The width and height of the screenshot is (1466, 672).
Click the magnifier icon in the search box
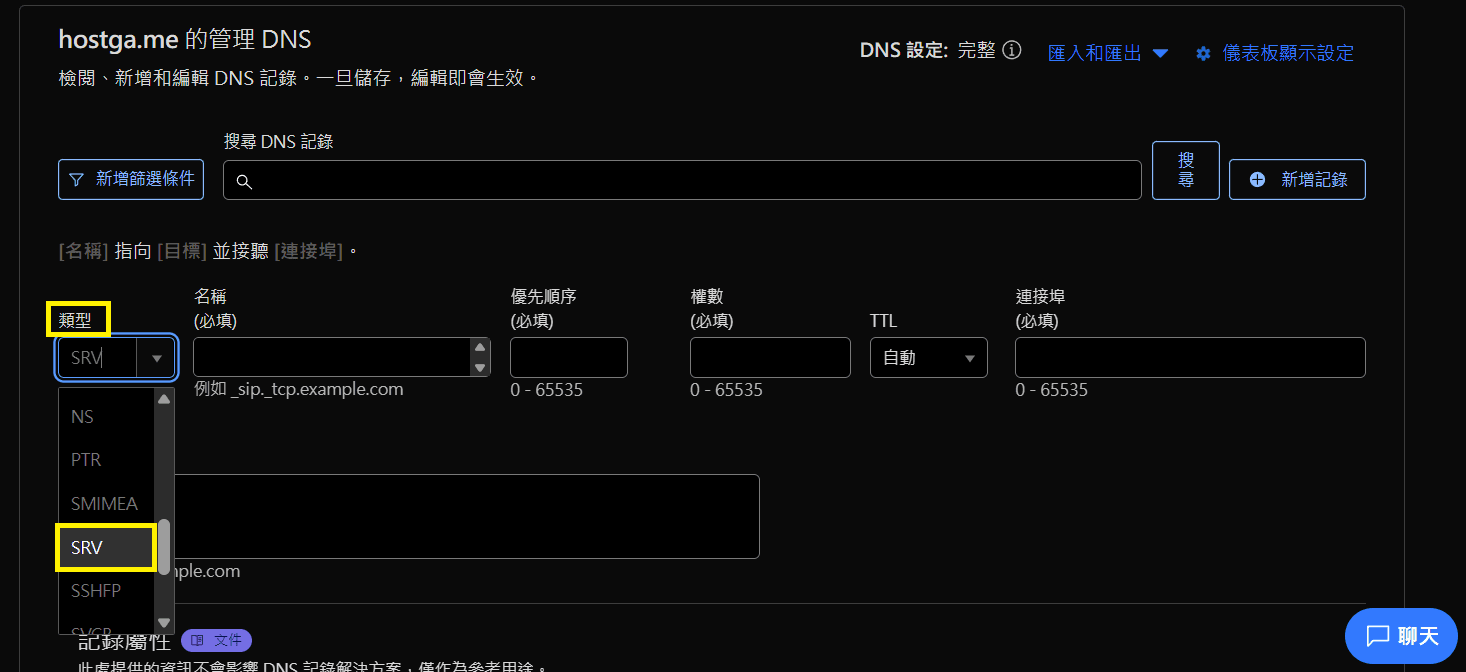coord(244,181)
